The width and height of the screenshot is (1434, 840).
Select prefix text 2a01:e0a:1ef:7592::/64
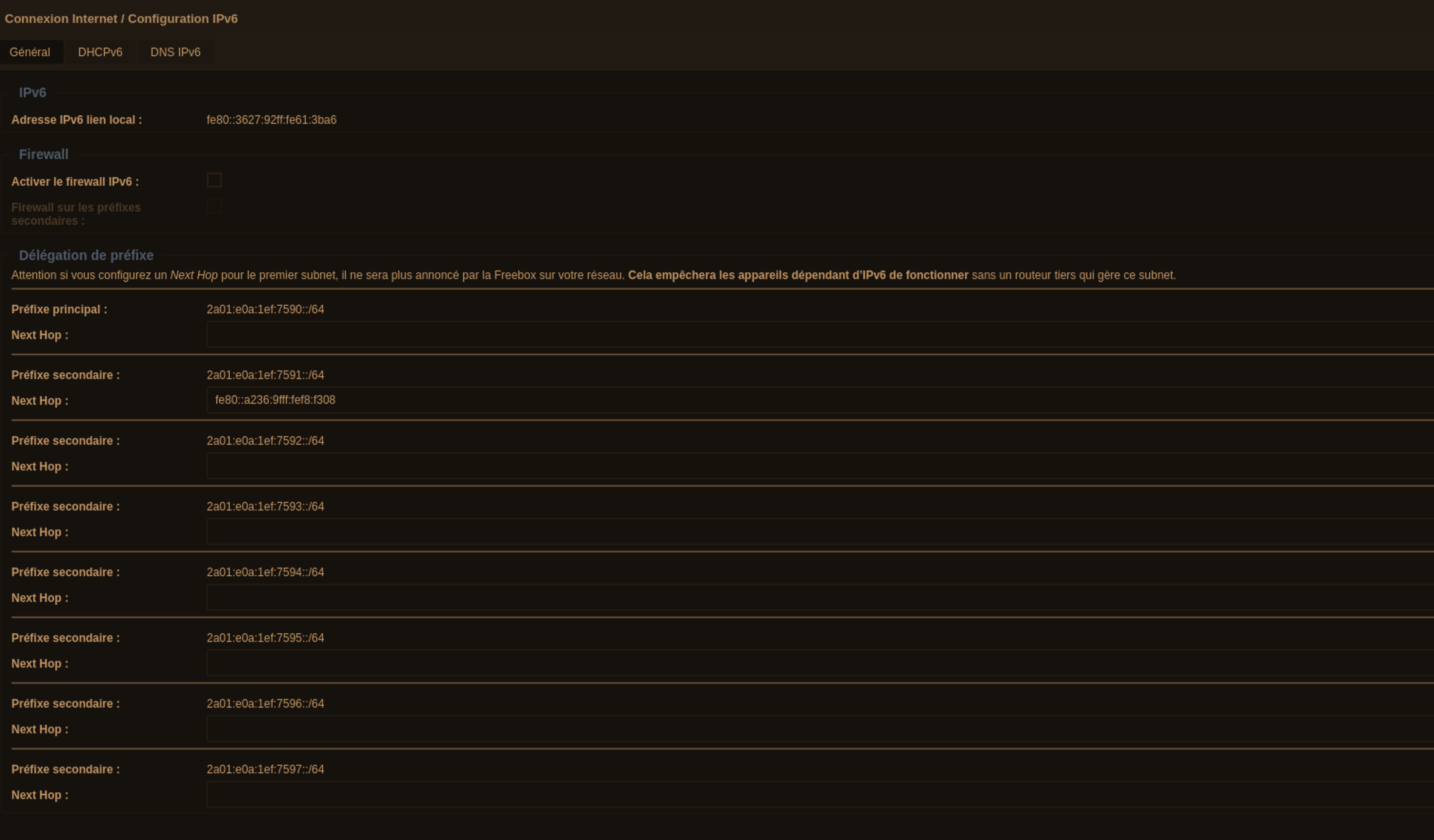(x=265, y=441)
